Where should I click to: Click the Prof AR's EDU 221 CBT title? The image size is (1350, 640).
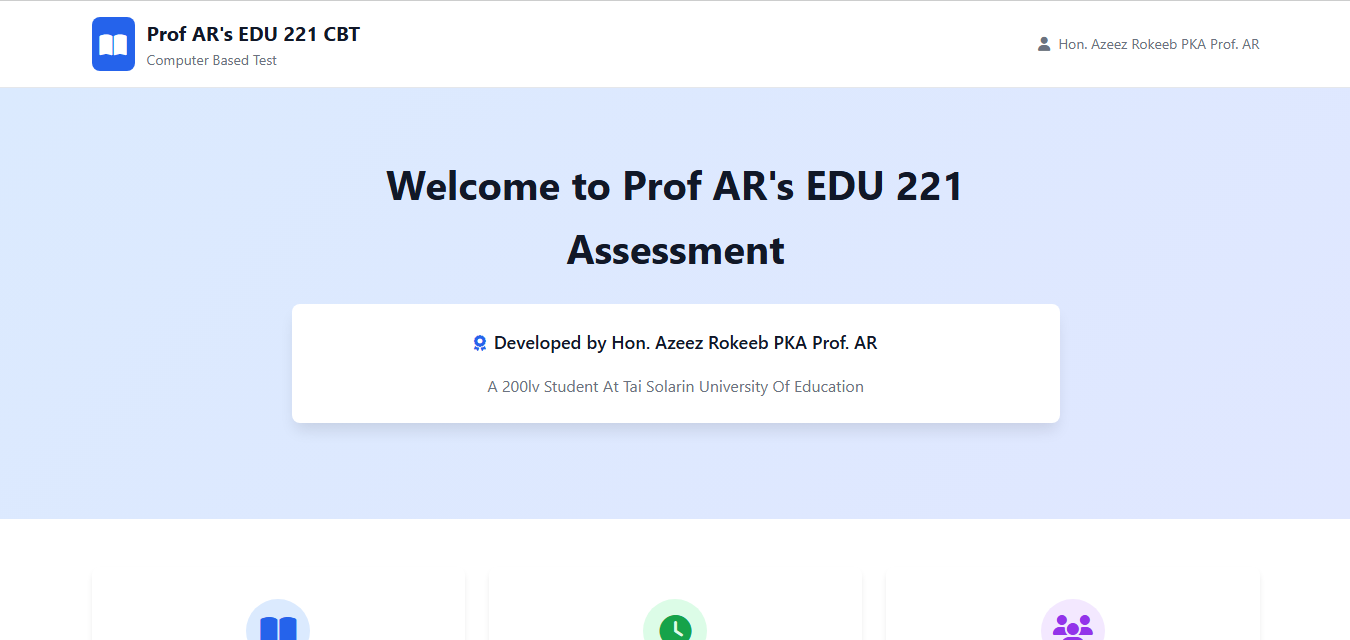(x=253, y=34)
